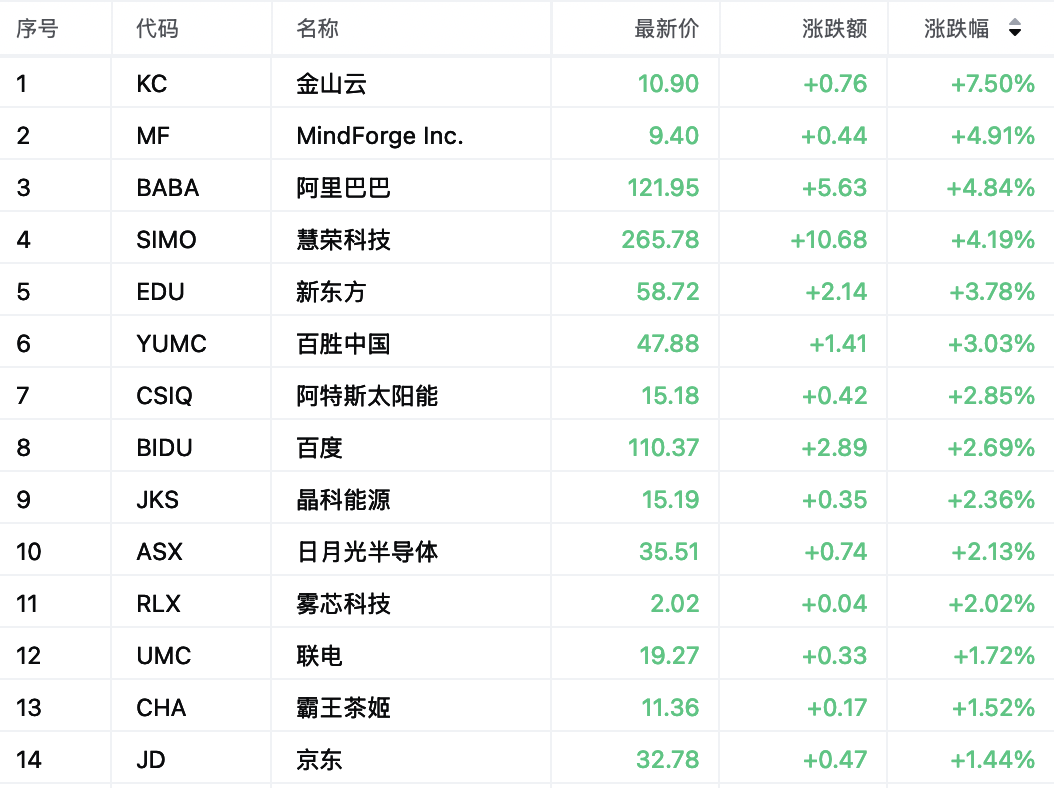
Task: Click the 最新价 column header
Action: tap(666, 28)
